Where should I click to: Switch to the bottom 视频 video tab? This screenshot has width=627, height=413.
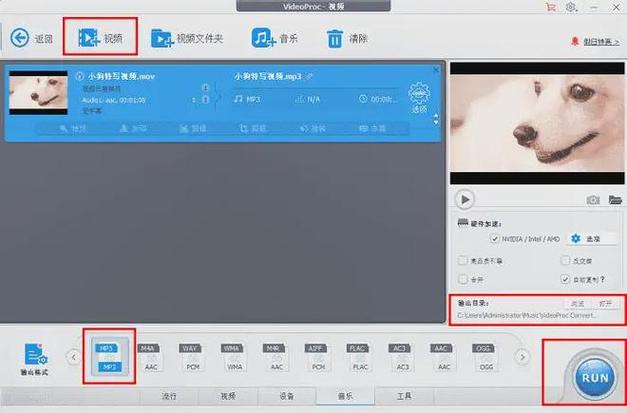[228, 396]
